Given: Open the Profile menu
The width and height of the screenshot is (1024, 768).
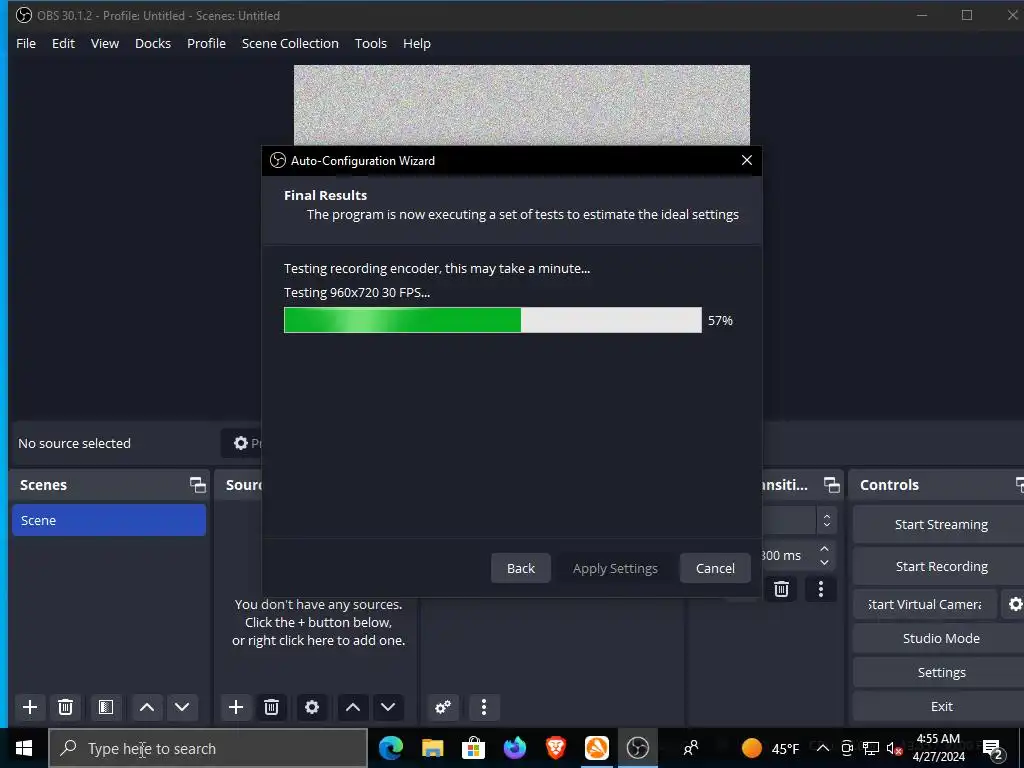Looking at the screenshot, I should click(206, 43).
